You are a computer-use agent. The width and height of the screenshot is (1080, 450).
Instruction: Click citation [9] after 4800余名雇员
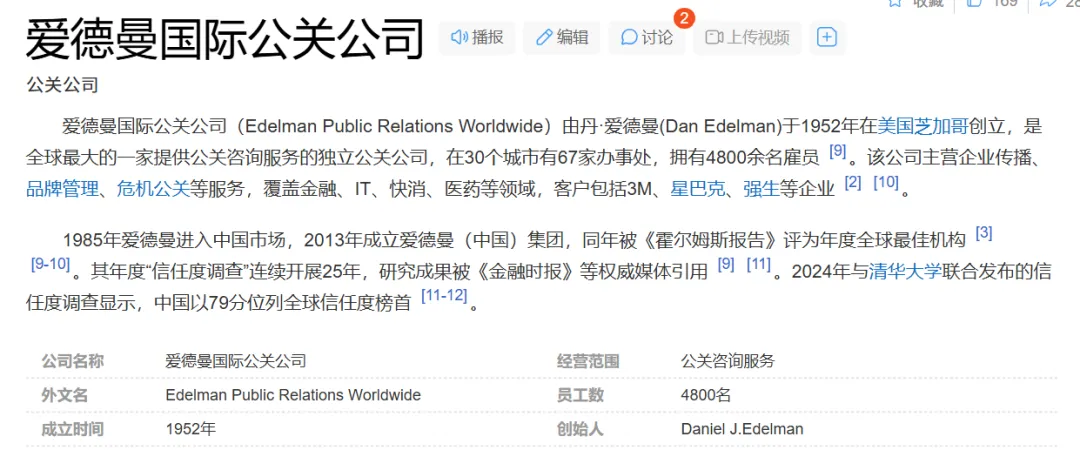(837, 152)
